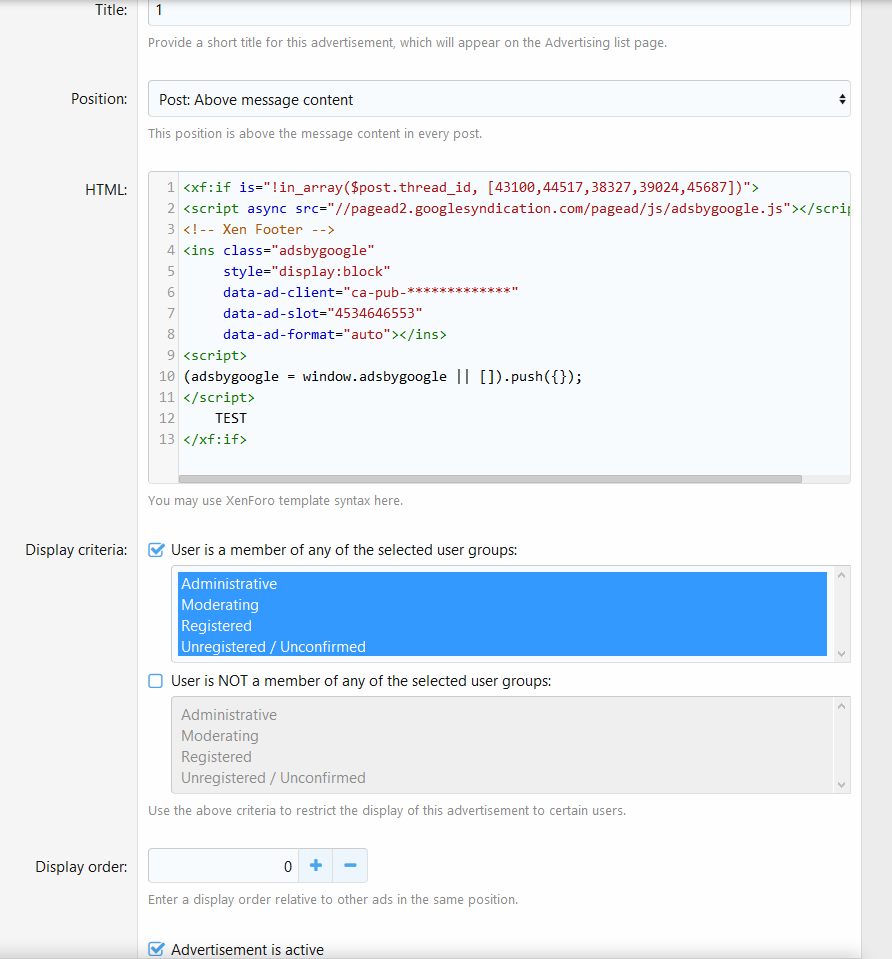Select Administrative in the member groups list

click(x=502, y=583)
